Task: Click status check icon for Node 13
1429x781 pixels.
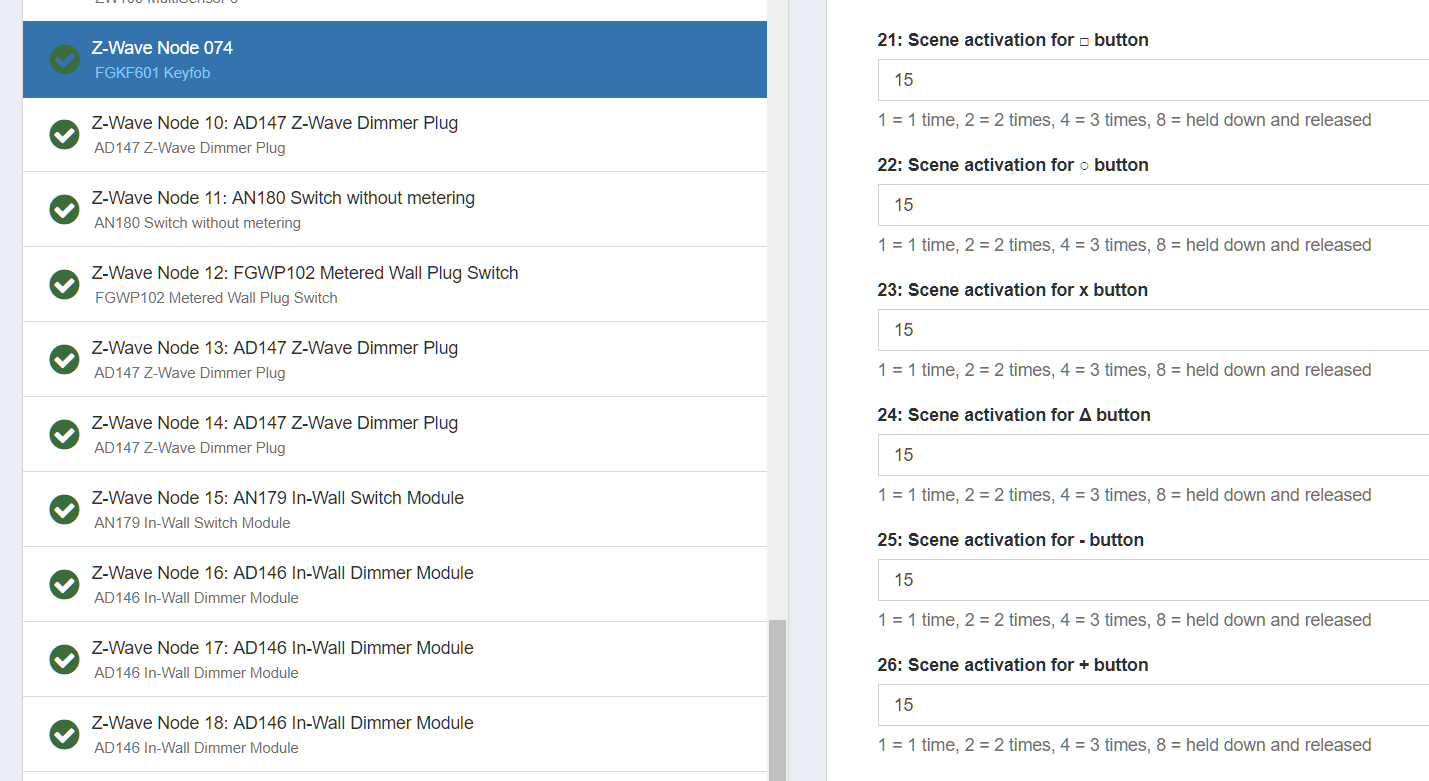Action: coord(65,360)
